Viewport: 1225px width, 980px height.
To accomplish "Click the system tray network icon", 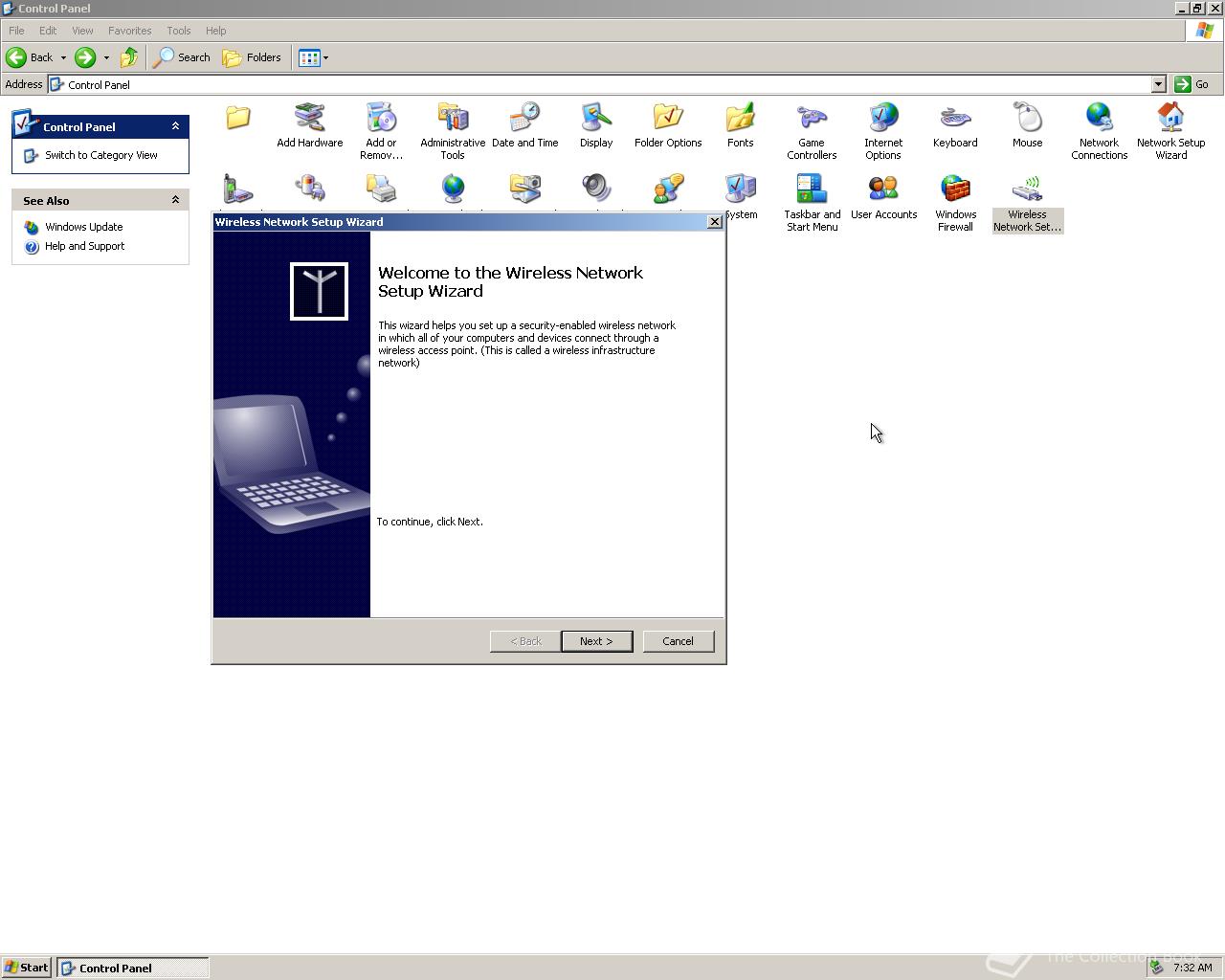I will point(1157,968).
